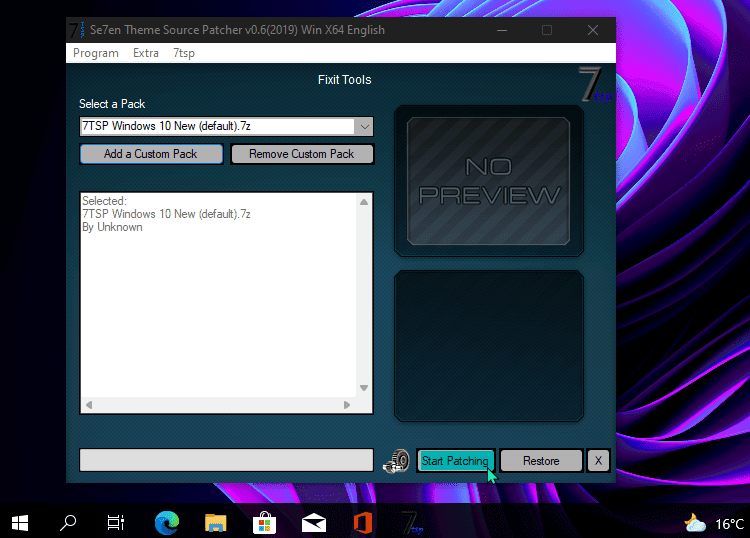The image size is (750, 538).
Task: Open the Extra menu
Action: click(146, 53)
